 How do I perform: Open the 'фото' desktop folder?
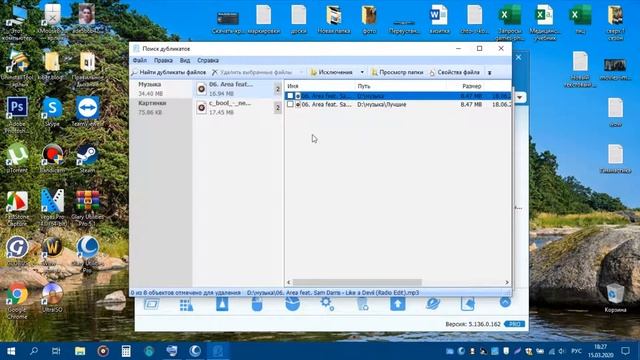coord(369,19)
